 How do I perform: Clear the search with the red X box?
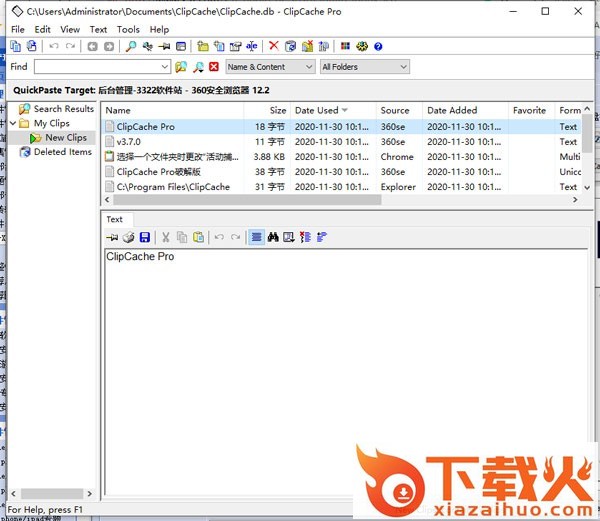click(x=214, y=67)
